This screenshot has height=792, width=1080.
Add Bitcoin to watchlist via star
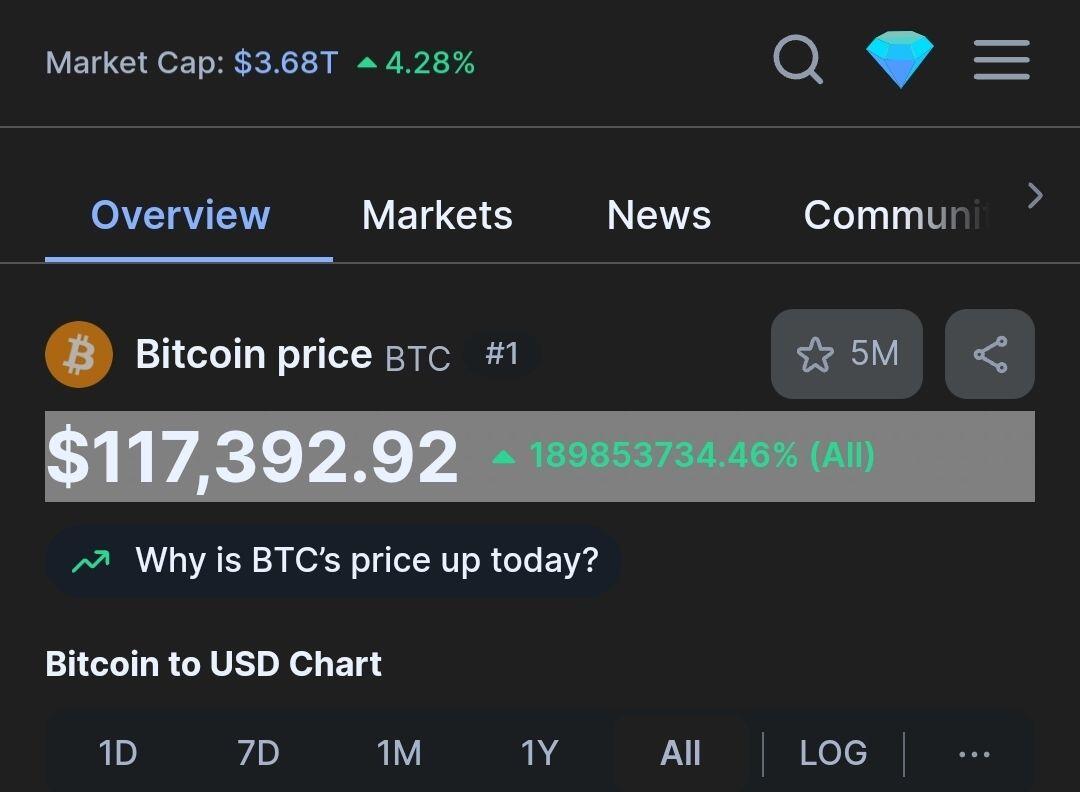click(847, 354)
